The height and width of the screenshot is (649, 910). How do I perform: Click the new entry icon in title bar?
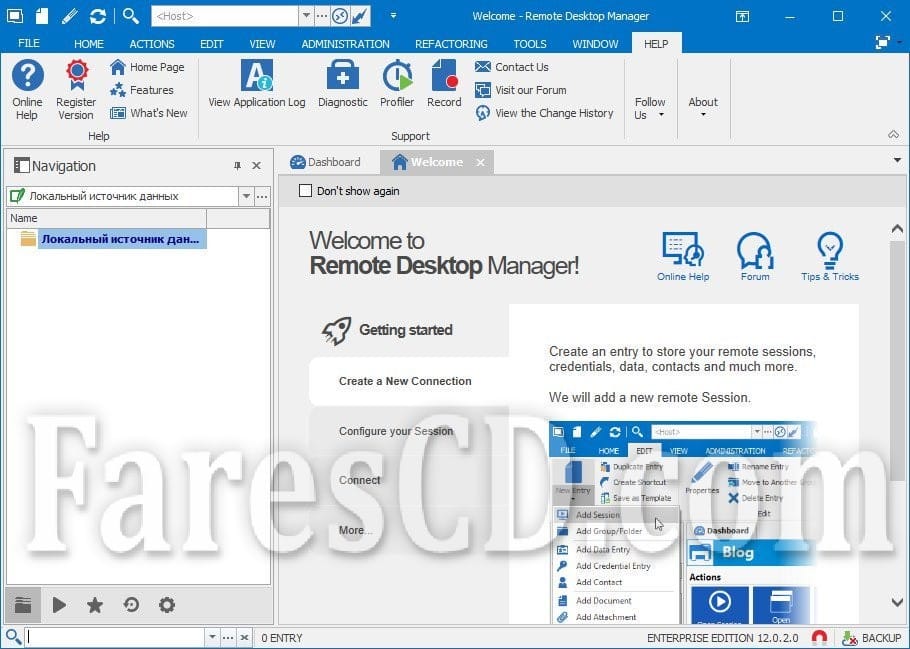42,16
